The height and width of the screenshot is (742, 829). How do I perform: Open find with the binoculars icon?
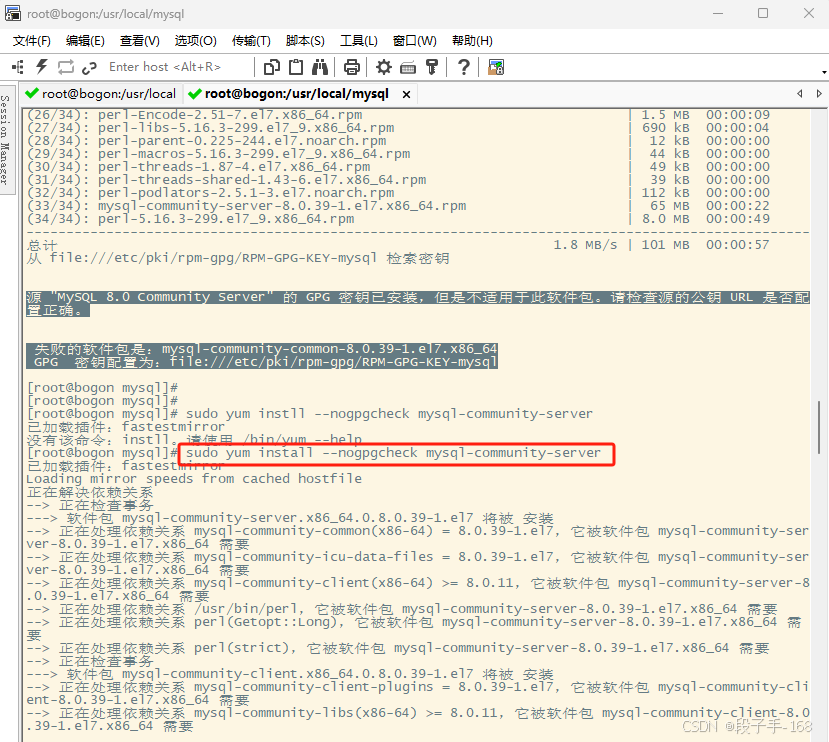[x=320, y=66]
